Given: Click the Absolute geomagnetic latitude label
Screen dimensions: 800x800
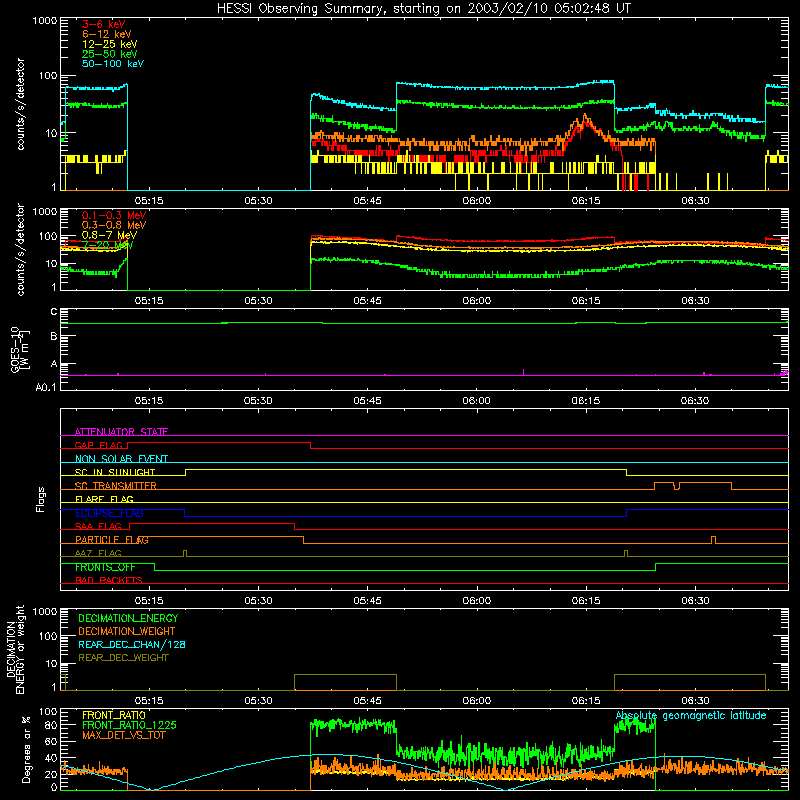Looking at the screenshot, I should [x=691, y=715].
